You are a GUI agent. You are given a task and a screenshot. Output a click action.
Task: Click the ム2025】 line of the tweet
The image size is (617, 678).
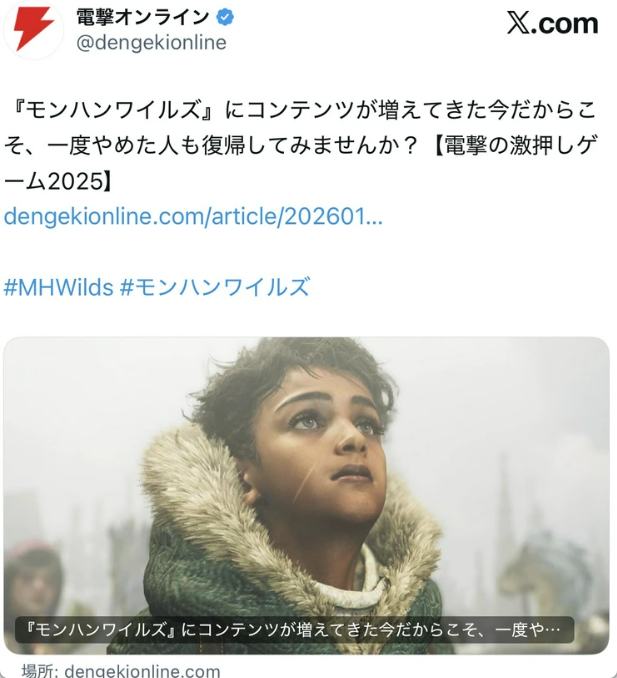(58, 181)
